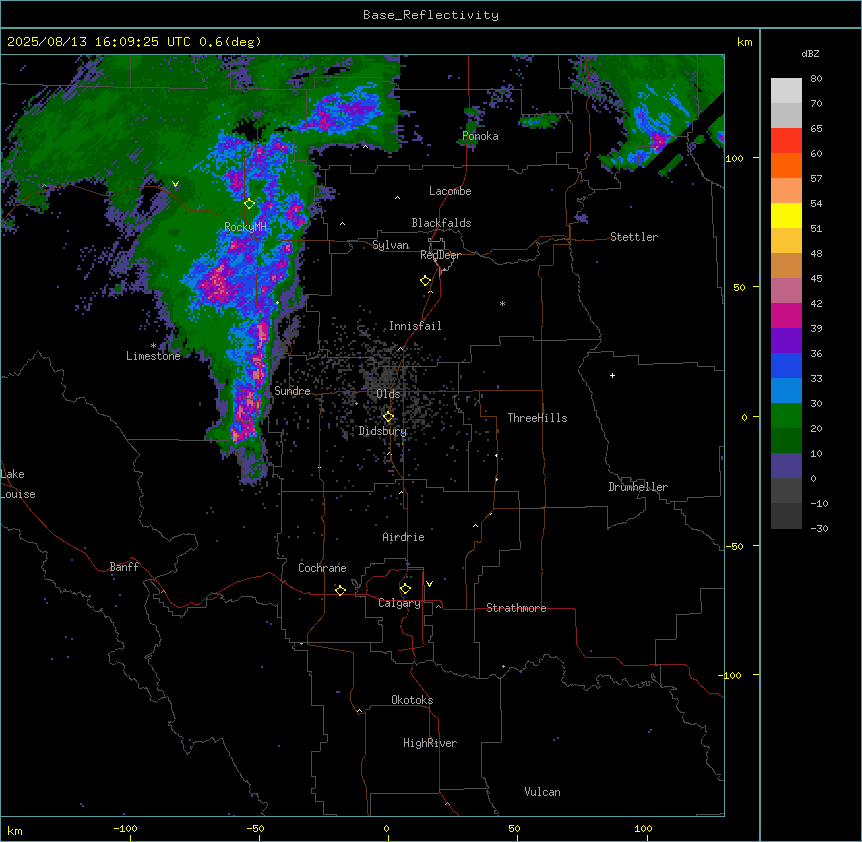Image resolution: width=862 pixels, height=842 pixels.
Task: Select the bright green 30-20 dBZ swatch
Action: click(786, 416)
